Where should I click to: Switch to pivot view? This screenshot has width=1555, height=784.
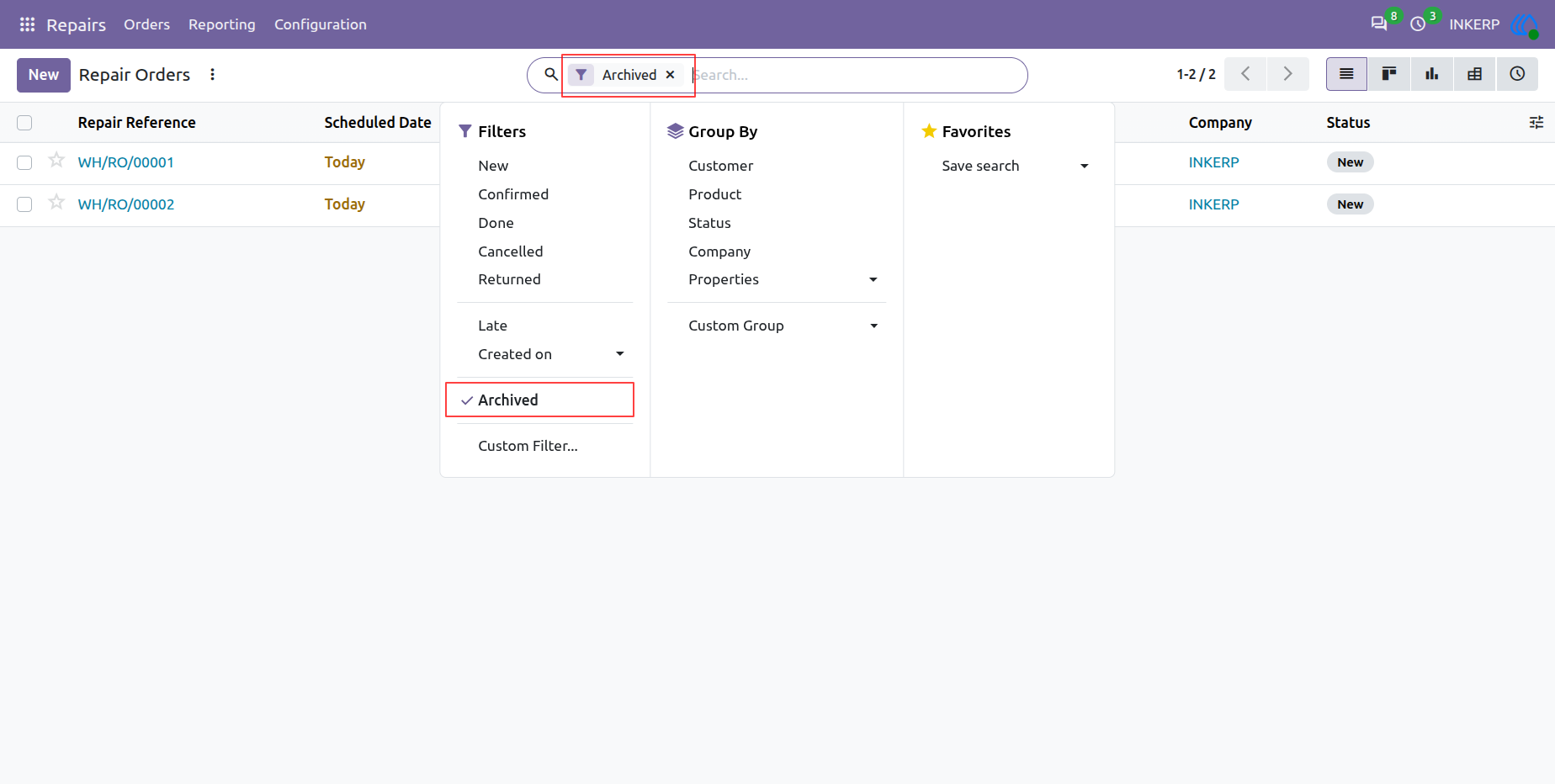click(x=1474, y=74)
